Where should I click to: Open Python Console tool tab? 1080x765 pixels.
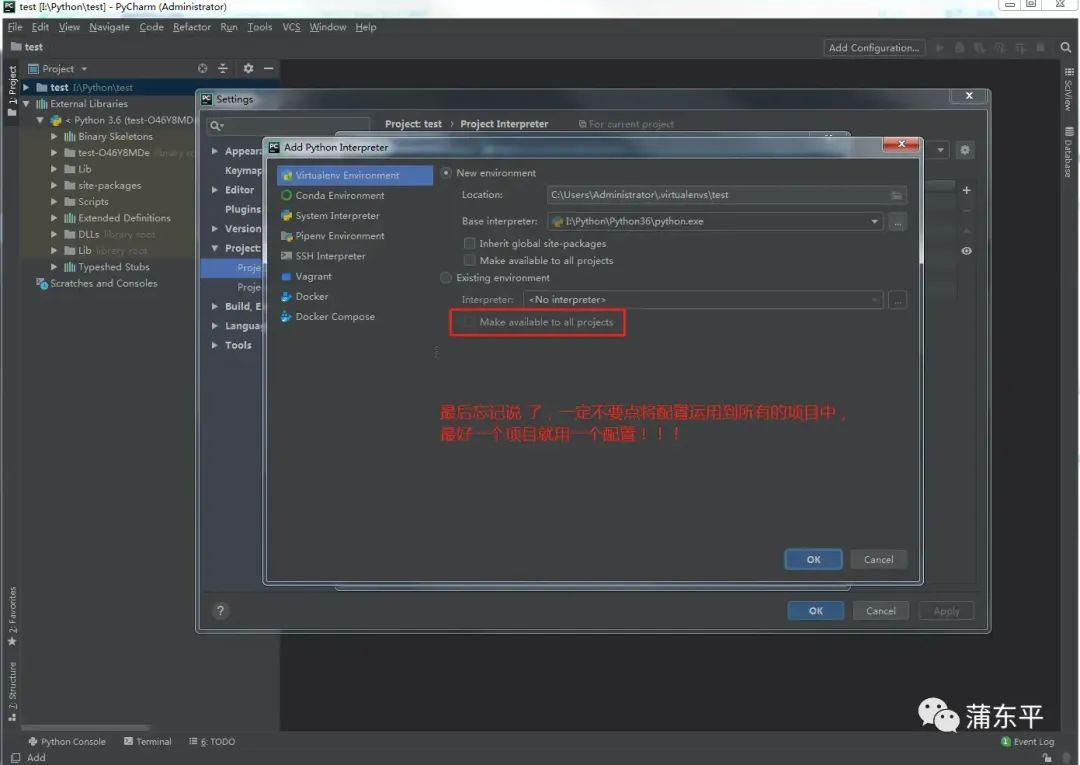67,742
